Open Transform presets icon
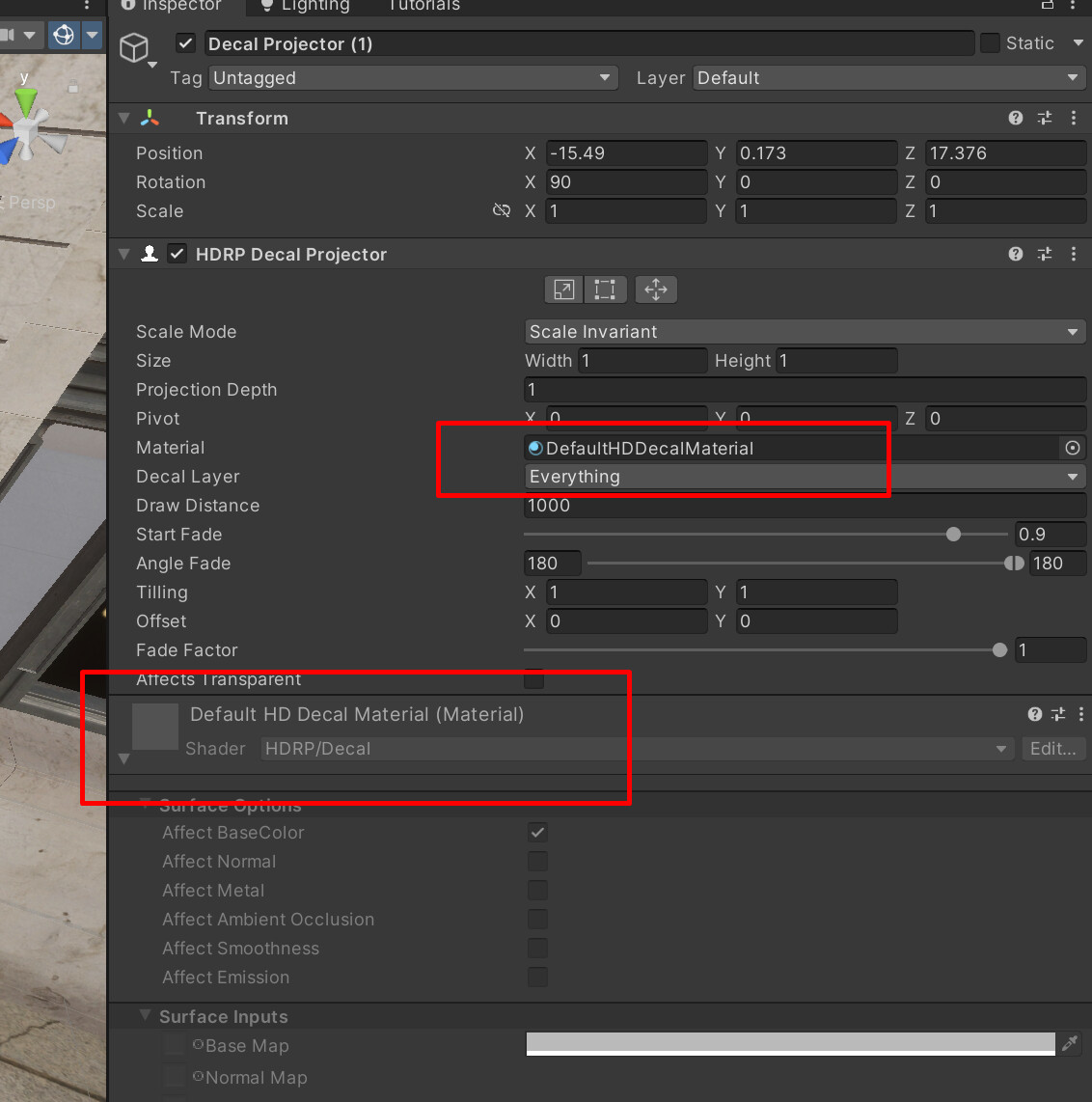The image size is (1092, 1102). [x=1045, y=118]
